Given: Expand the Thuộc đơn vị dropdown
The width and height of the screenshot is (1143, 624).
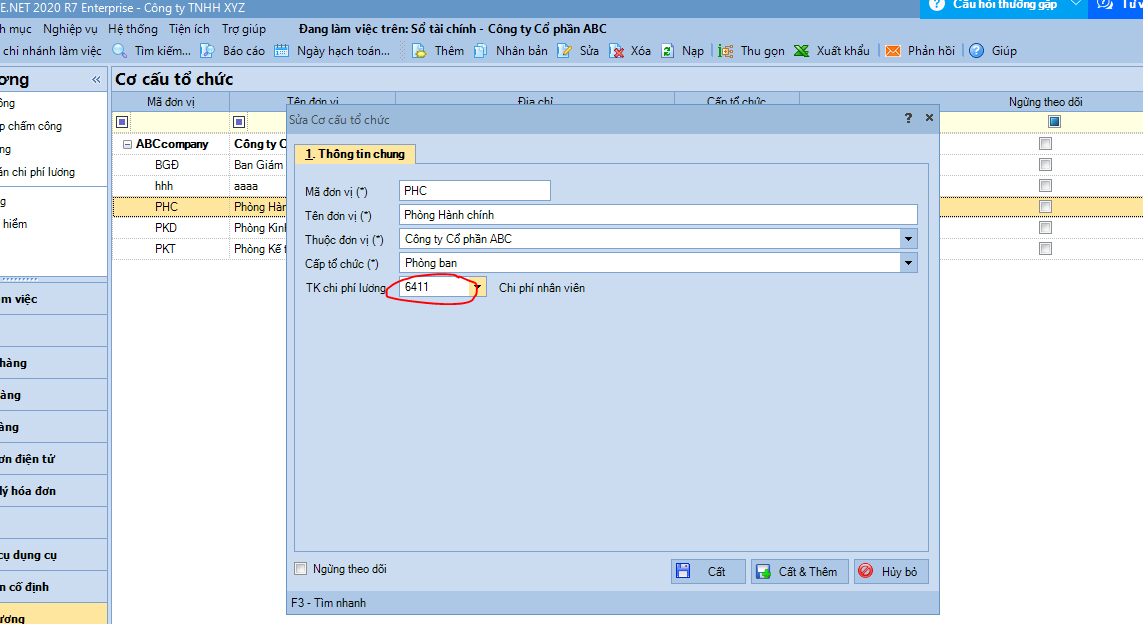Looking at the screenshot, I should (x=908, y=239).
